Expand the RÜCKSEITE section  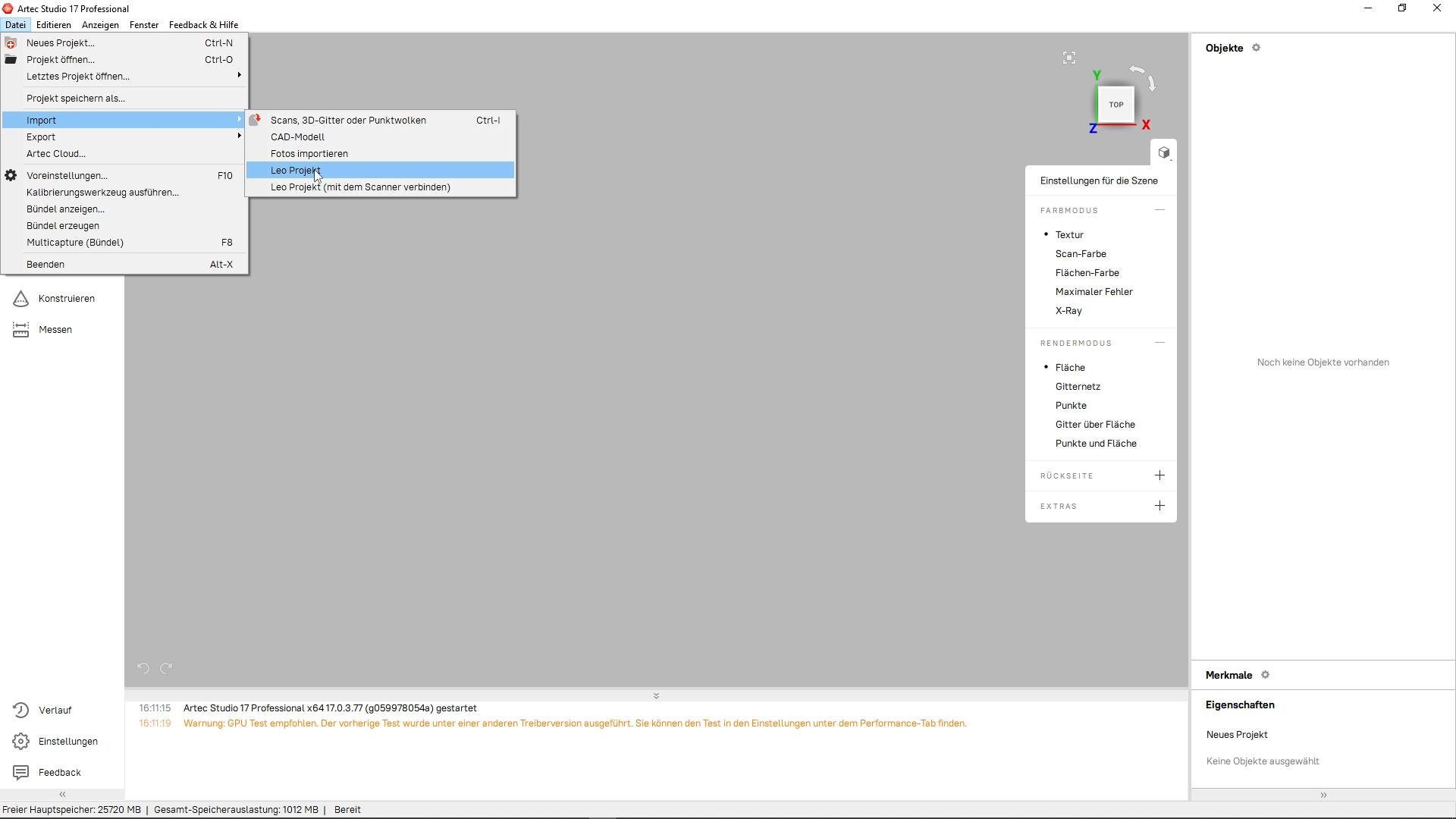tap(1159, 475)
